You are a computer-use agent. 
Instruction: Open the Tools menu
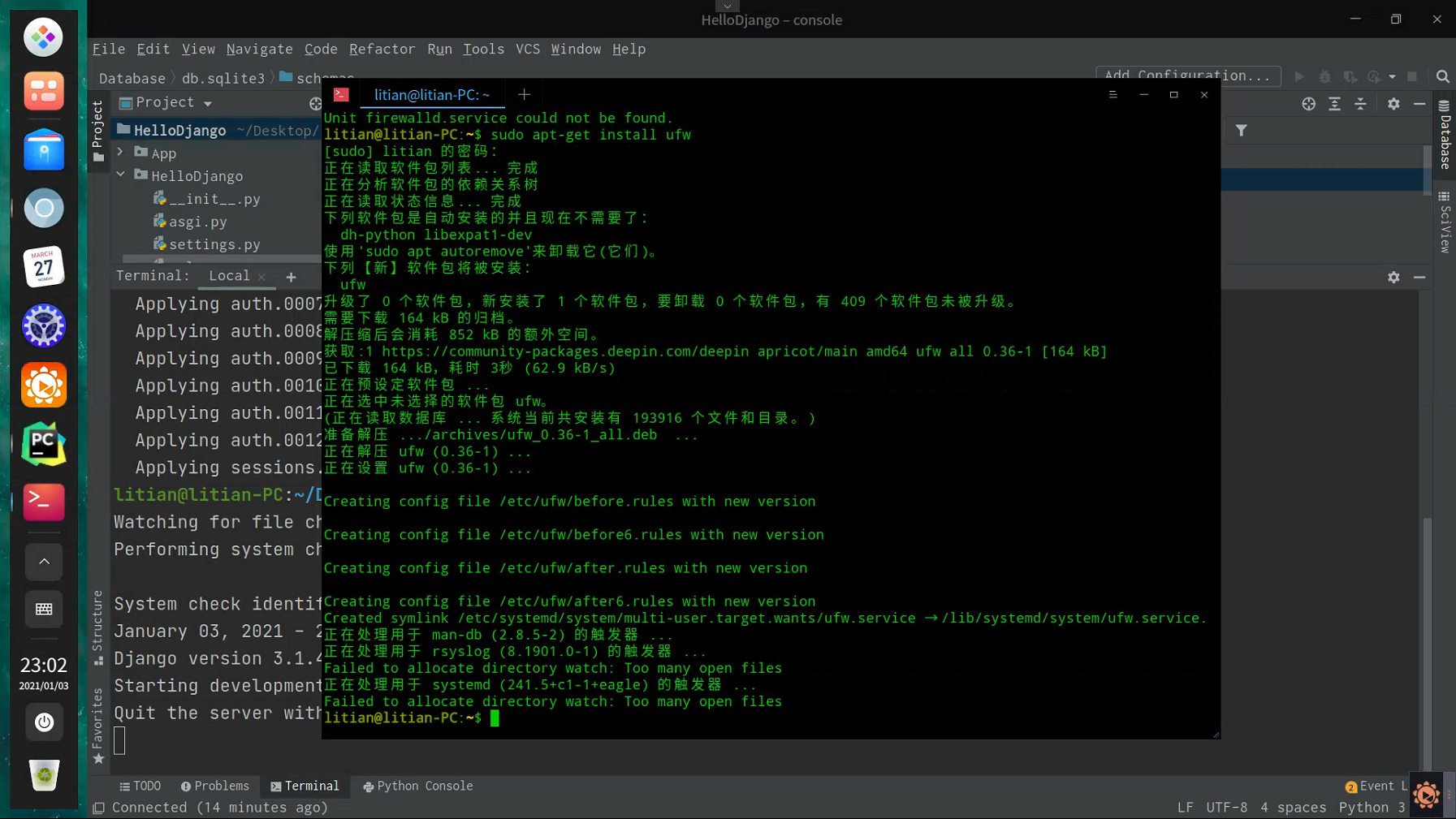click(484, 50)
